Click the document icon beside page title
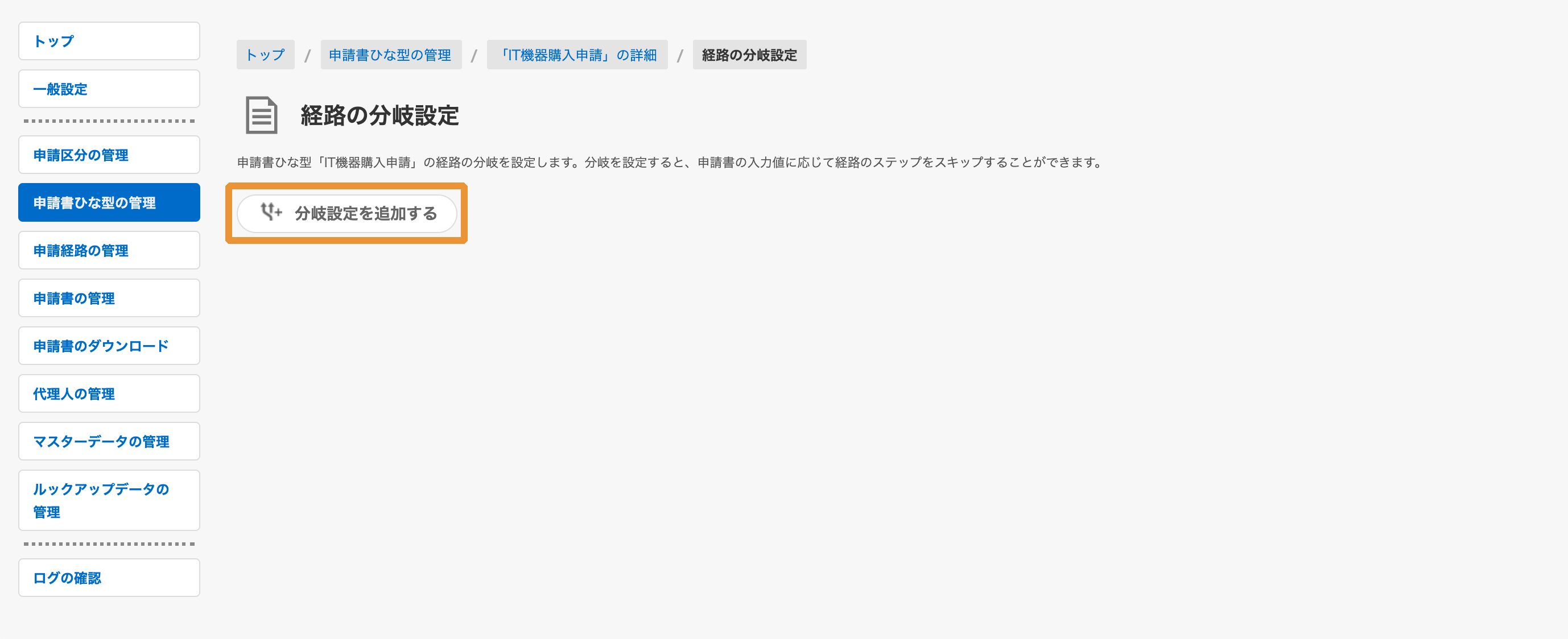This screenshot has width=1568, height=639. click(x=261, y=115)
